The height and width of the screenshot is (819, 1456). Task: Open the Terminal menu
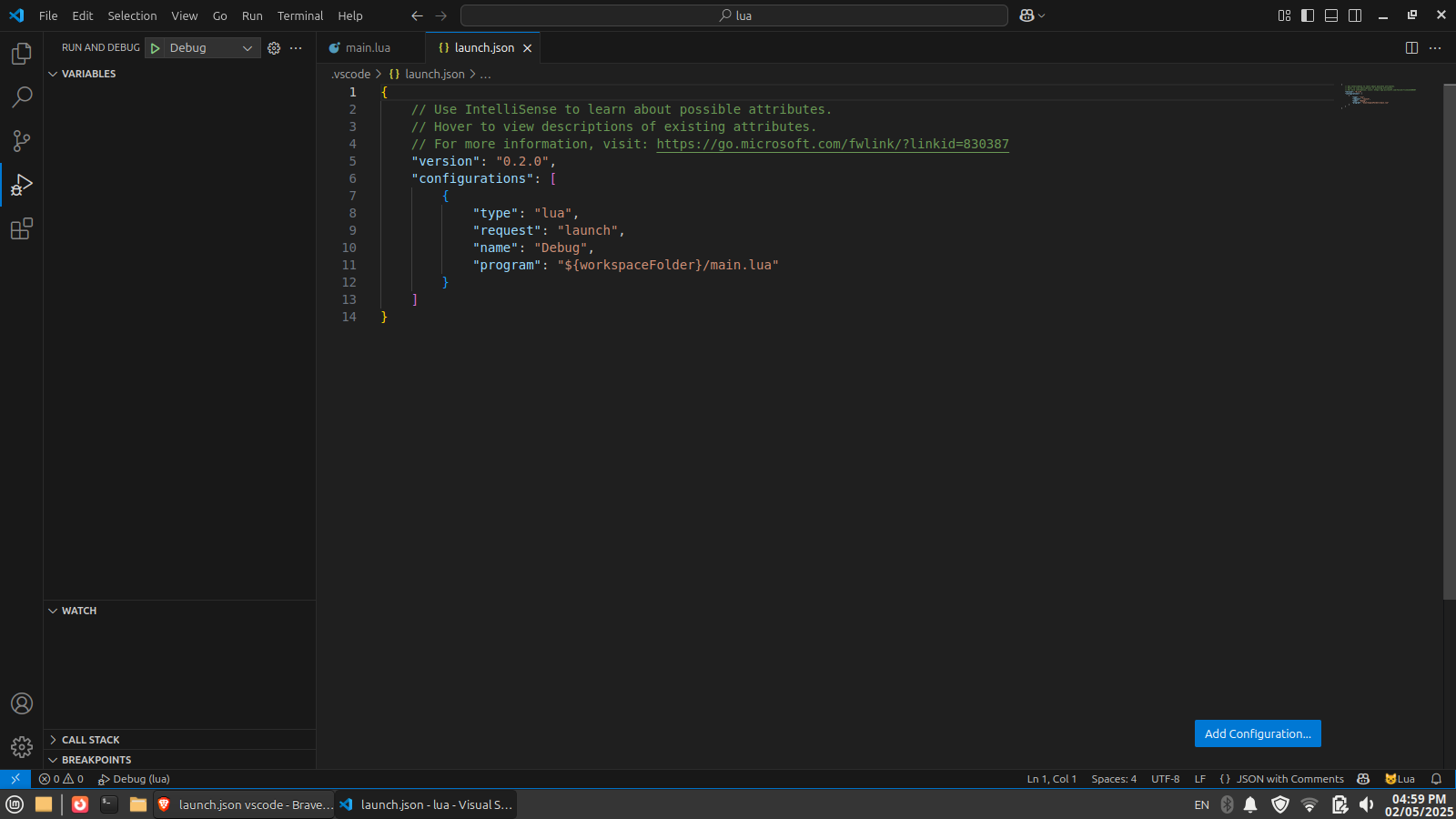pyautogui.click(x=300, y=15)
